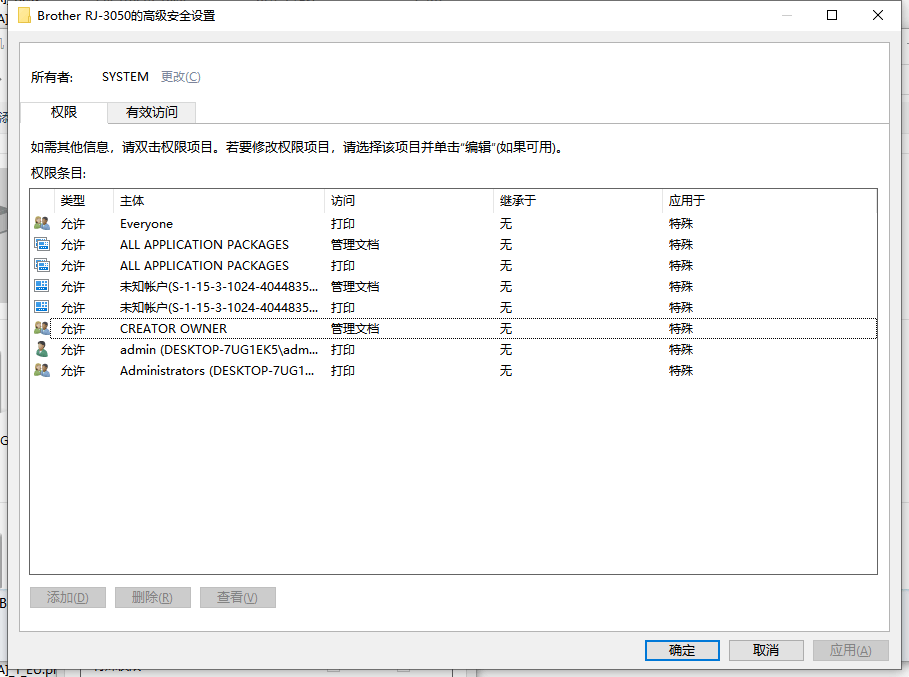Select ALL APPLICATION PACKAGES with 打印 access
The width and height of the screenshot is (909, 677).
pyautogui.click(x=453, y=265)
